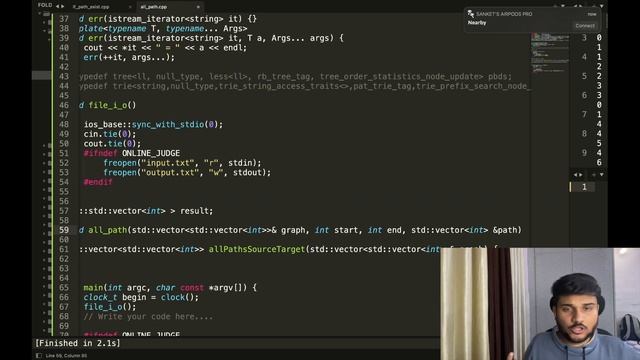Click cout.tie(0); on line 50

point(112,144)
